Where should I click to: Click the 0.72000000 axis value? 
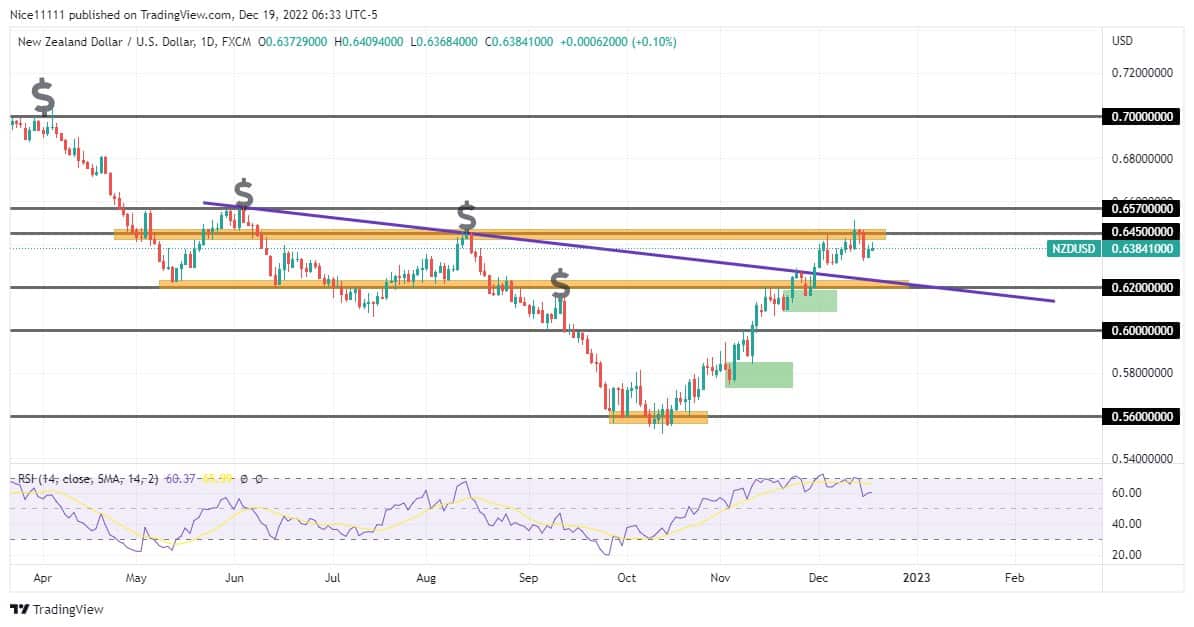[x=1142, y=73]
